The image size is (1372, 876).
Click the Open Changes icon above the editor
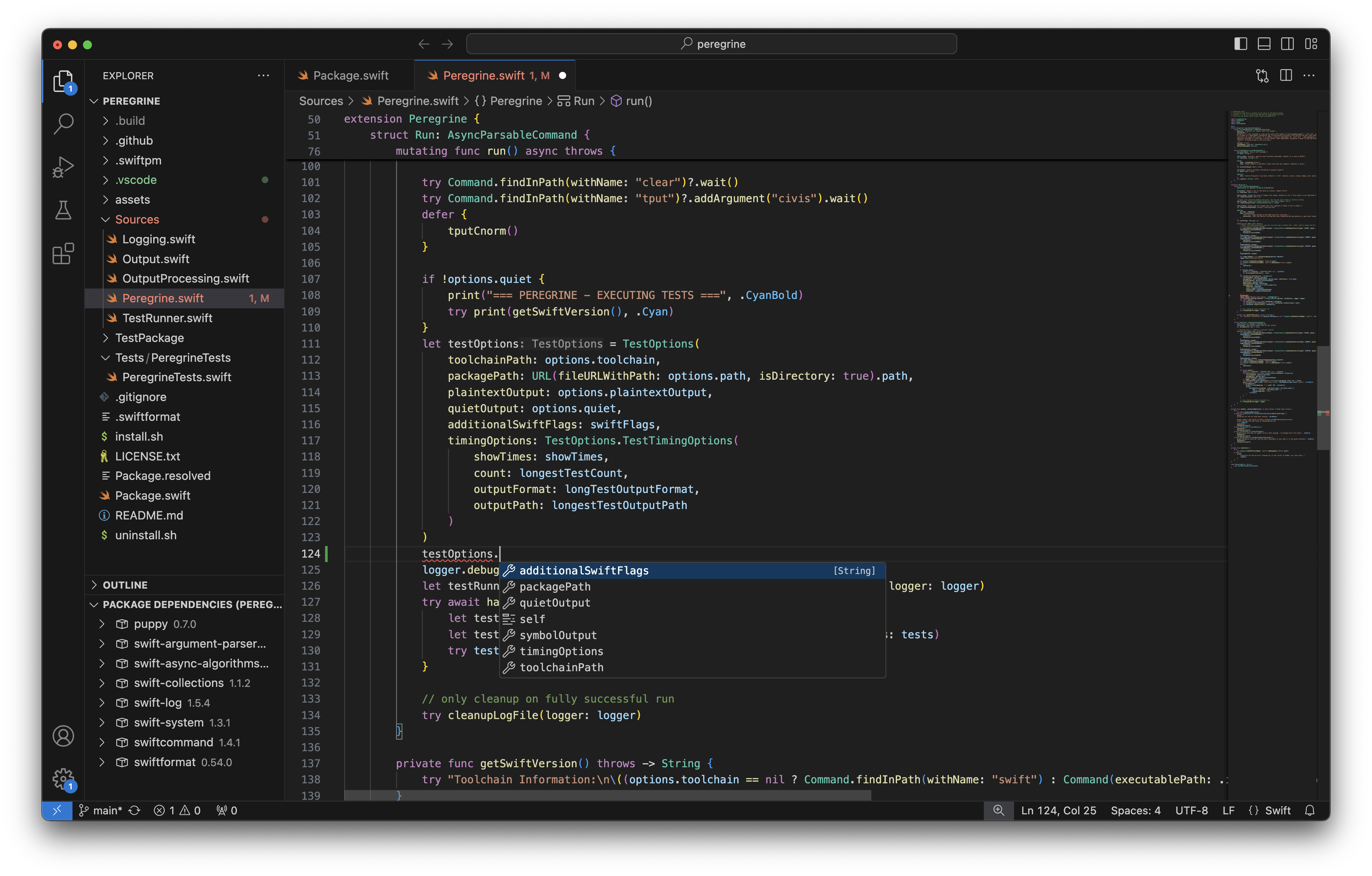click(x=1261, y=75)
